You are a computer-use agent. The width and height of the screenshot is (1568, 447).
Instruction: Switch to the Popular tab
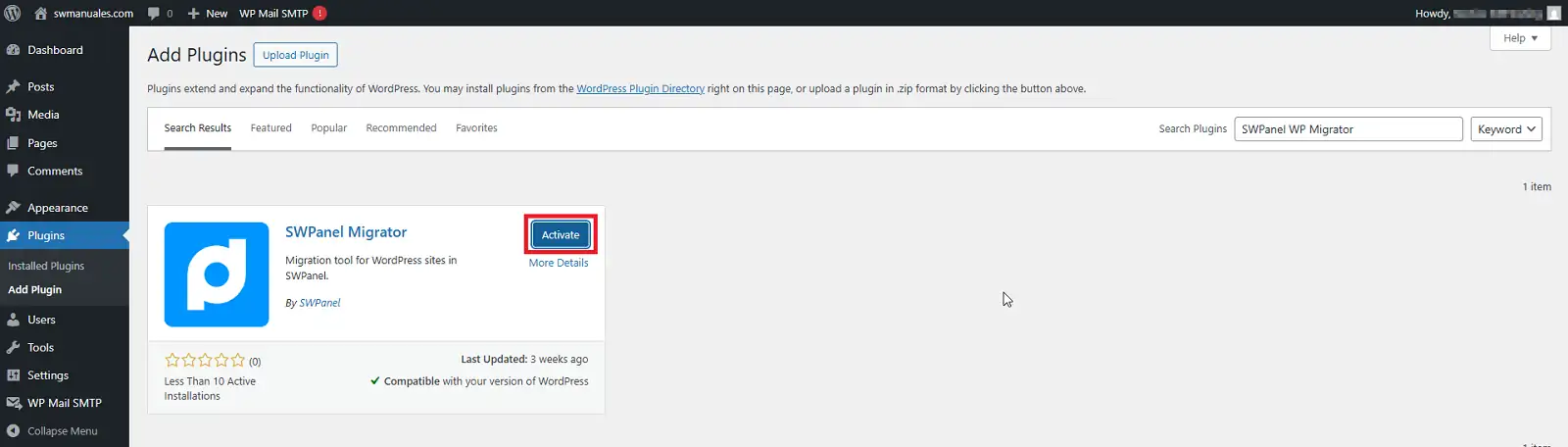[329, 128]
